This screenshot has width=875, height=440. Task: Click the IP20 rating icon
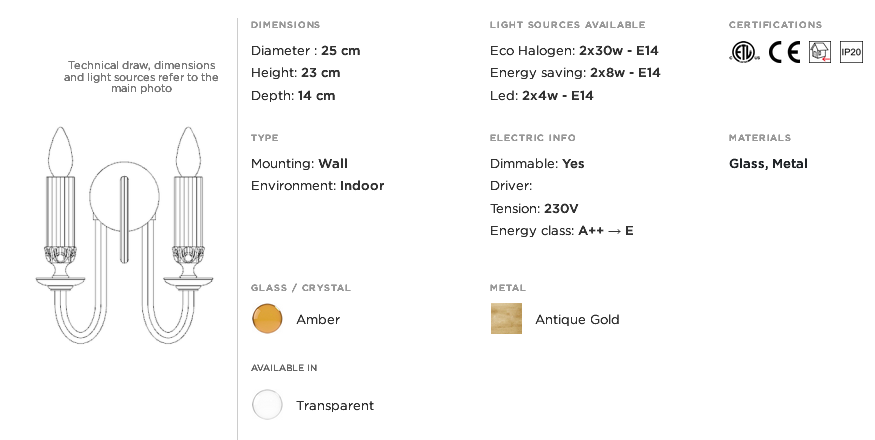[x=852, y=52]
